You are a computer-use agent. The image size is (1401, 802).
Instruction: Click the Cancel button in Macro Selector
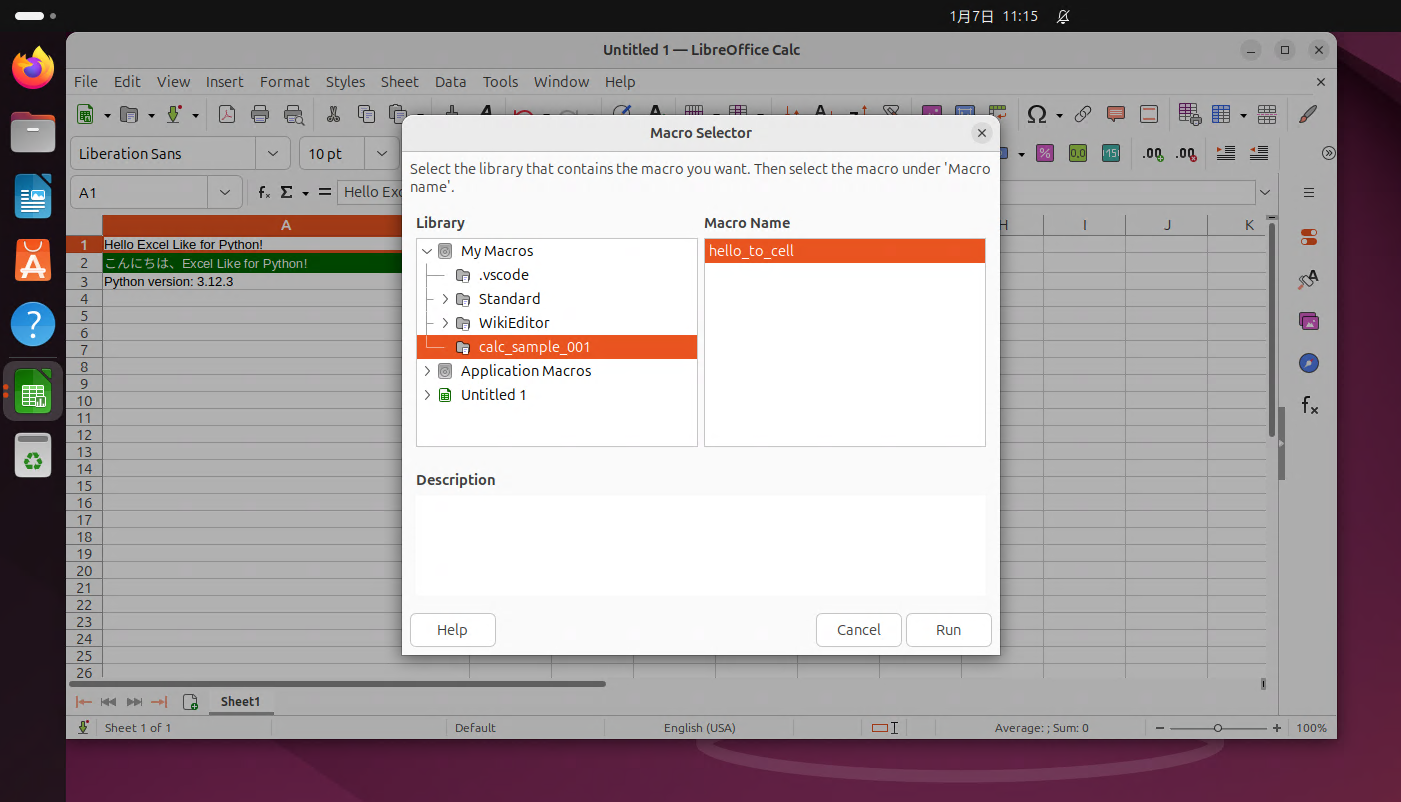858,630
